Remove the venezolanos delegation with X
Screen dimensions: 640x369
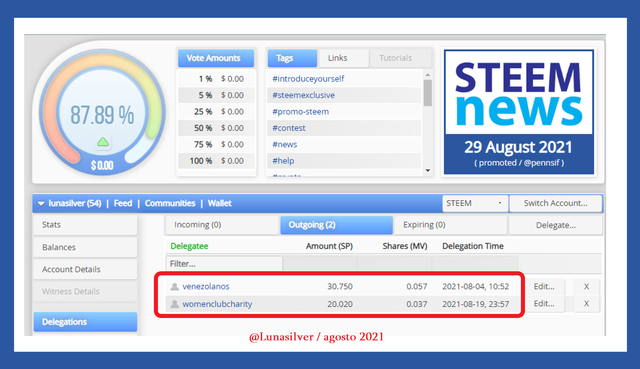tap(586, 287)
